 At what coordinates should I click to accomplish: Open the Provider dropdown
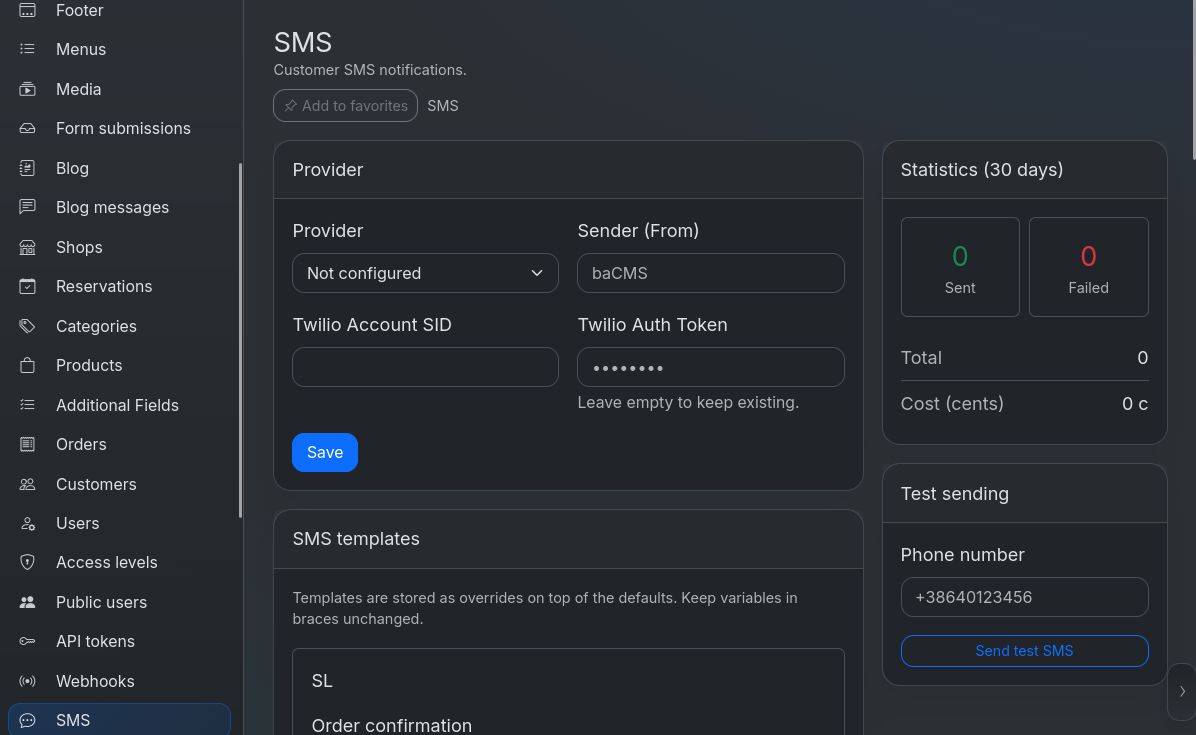point(425,273)
